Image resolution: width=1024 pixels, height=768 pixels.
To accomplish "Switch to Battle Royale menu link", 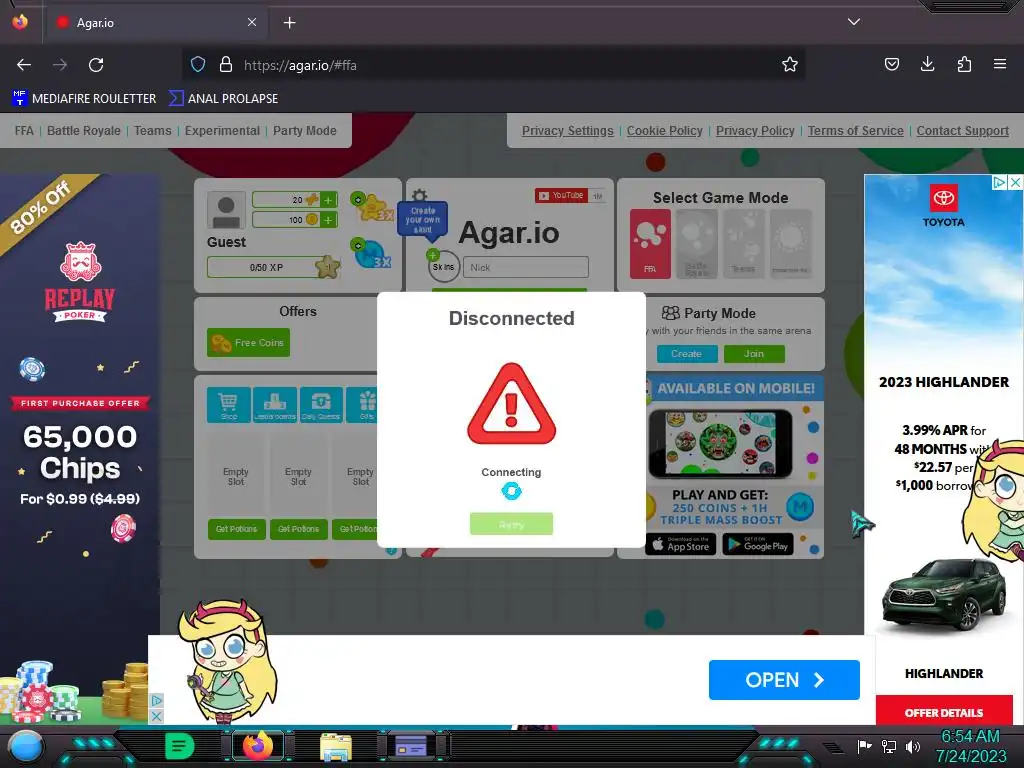I will pyautogui.click(x=84, y=131).
